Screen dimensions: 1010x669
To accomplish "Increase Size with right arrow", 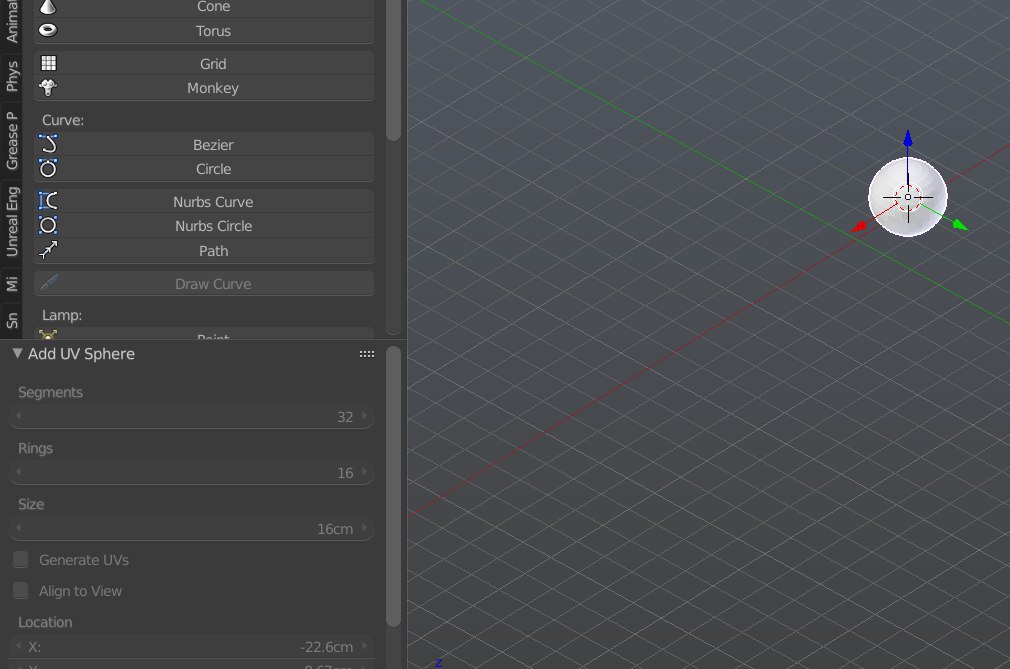I will (365, 529).
